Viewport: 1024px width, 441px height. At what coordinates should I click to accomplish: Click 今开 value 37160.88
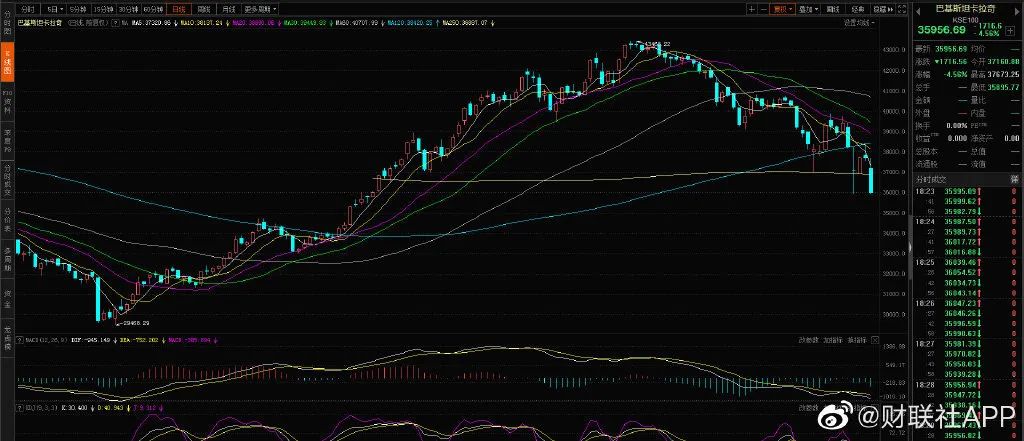[1004, 61]
